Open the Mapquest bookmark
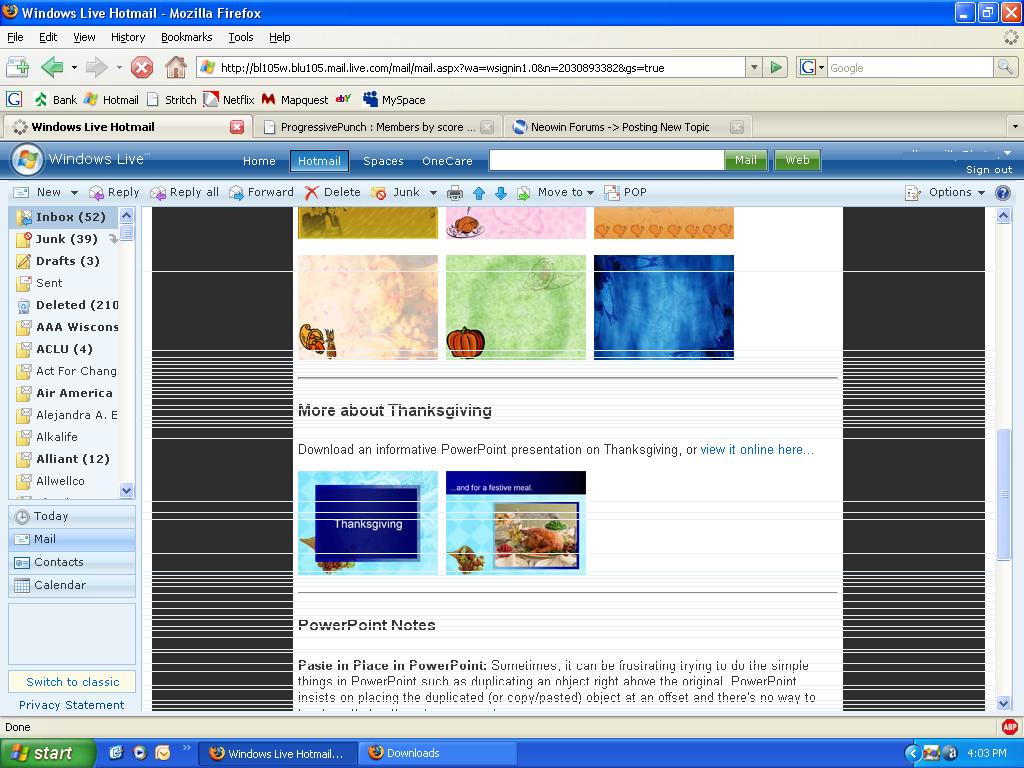 295,100
